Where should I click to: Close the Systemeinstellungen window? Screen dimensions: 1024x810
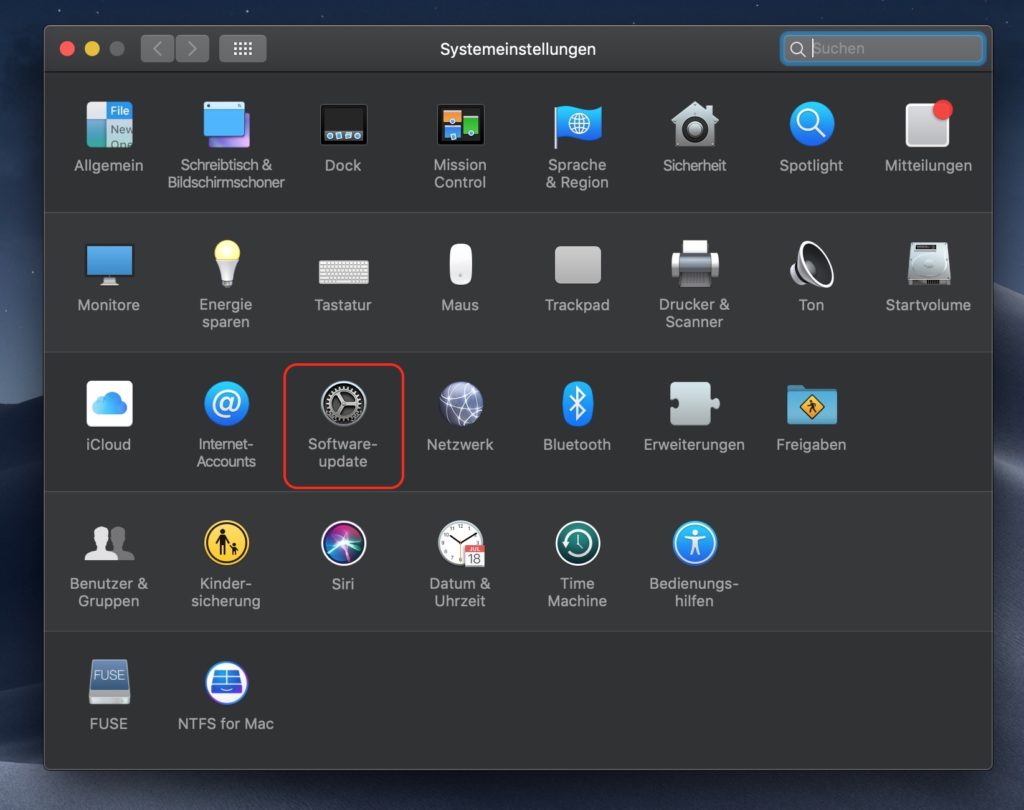pos(67,49)
